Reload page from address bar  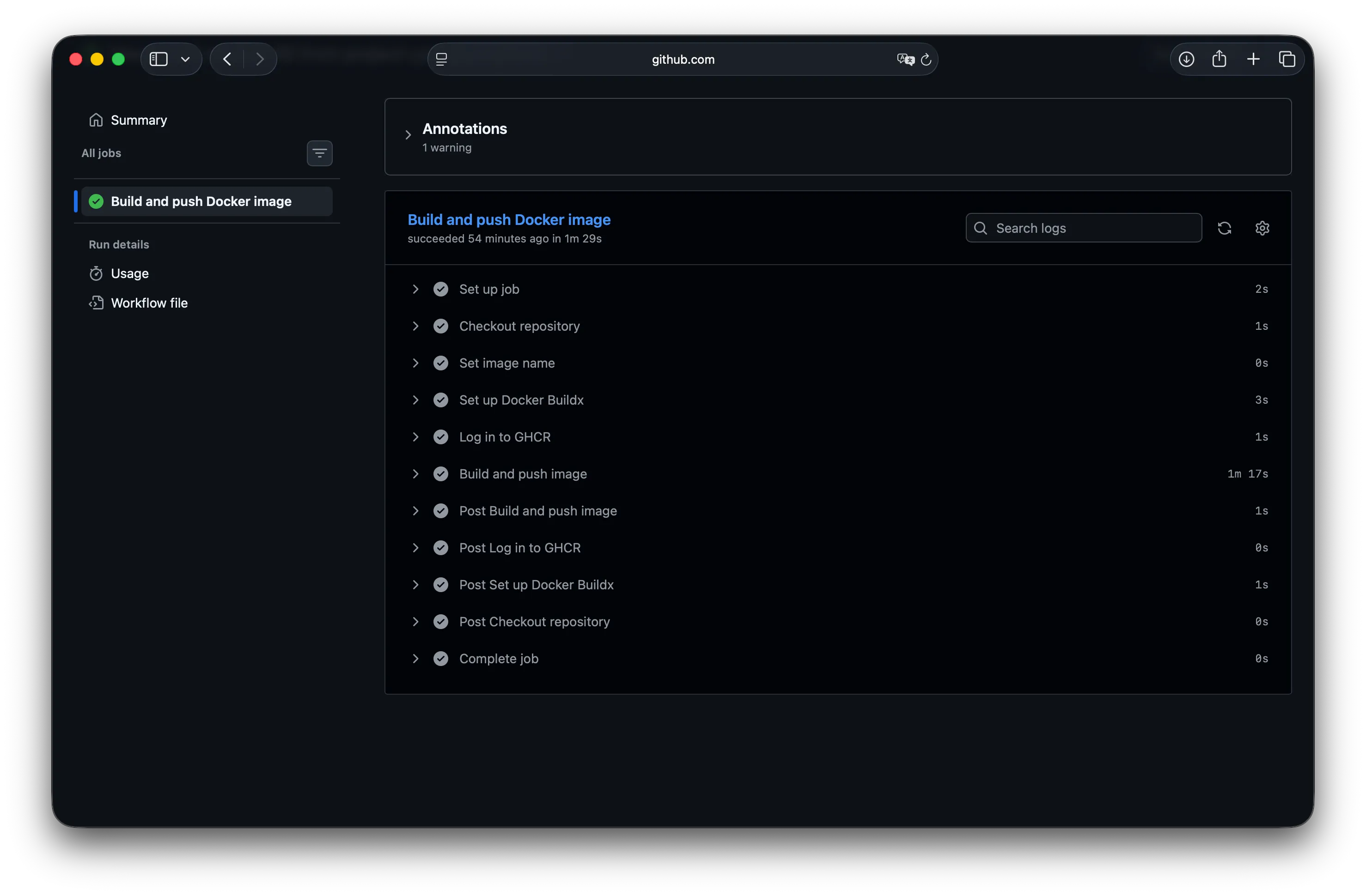click(926, 59)
